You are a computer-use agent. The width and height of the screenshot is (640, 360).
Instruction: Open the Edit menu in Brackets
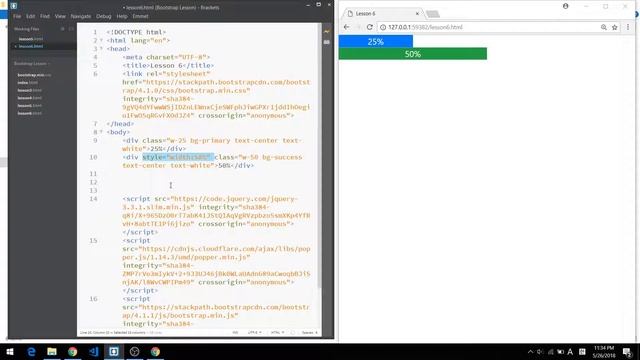[31, 16]
